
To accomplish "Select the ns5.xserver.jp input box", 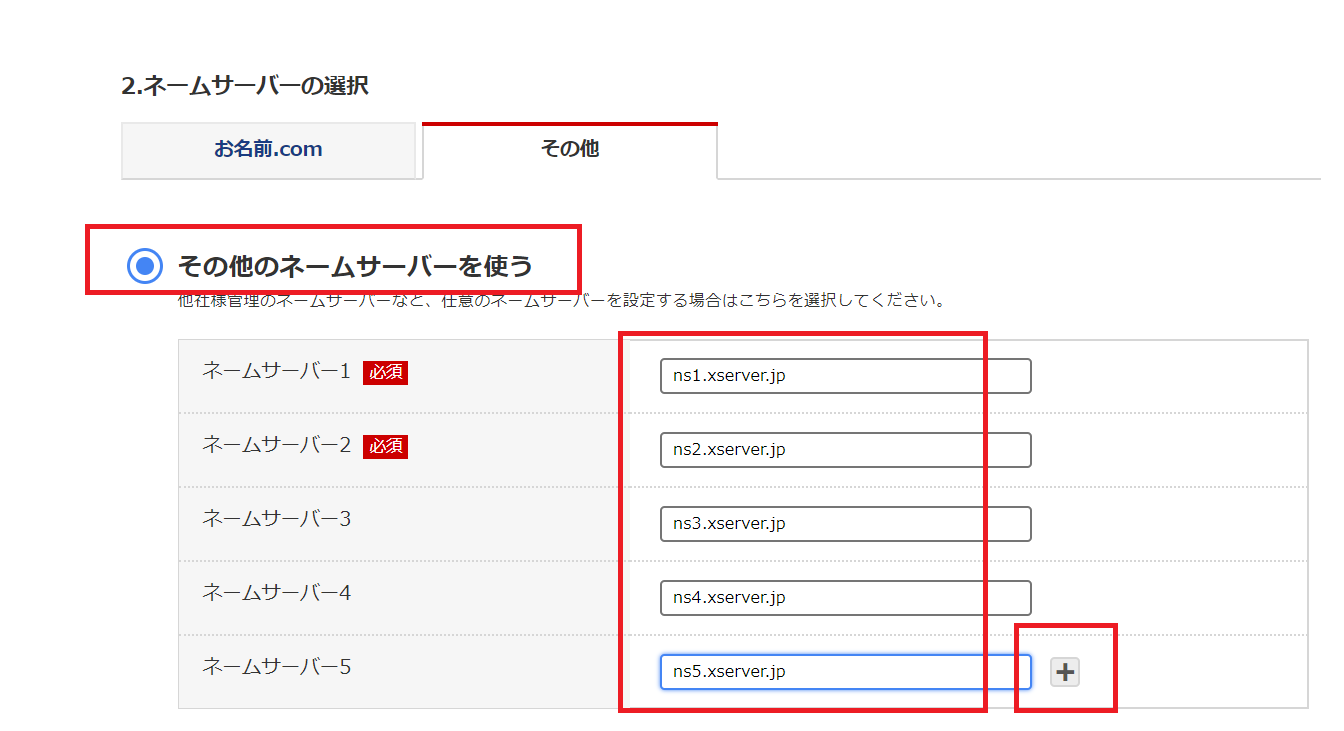I will tap(845, 672).
